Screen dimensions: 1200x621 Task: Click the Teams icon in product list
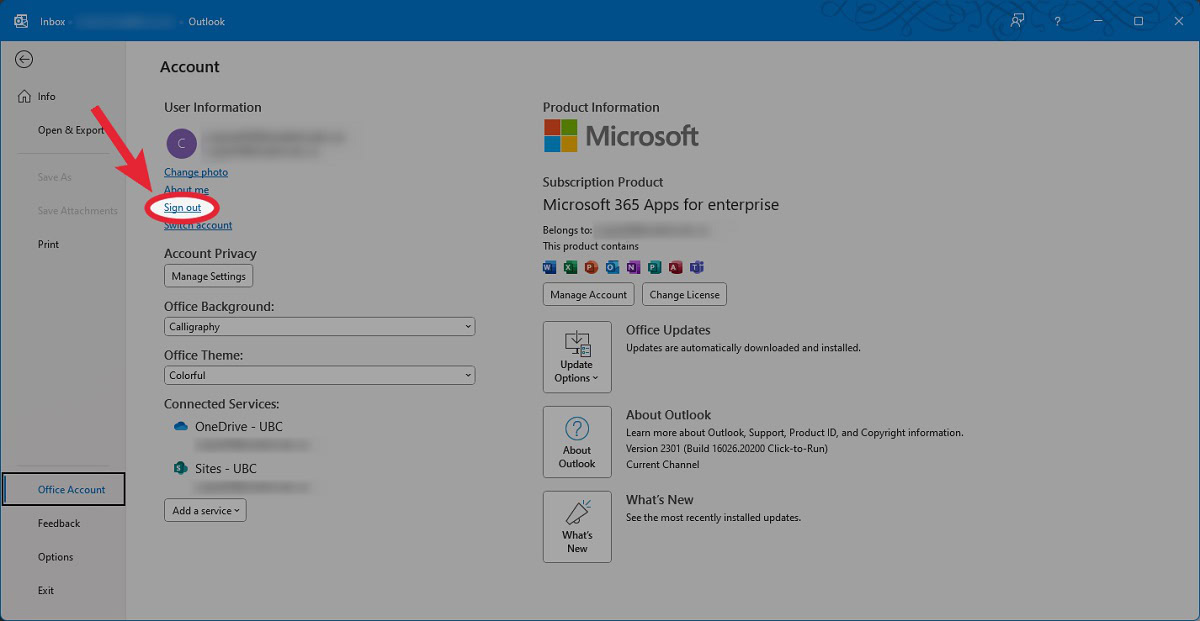point(696,267)
